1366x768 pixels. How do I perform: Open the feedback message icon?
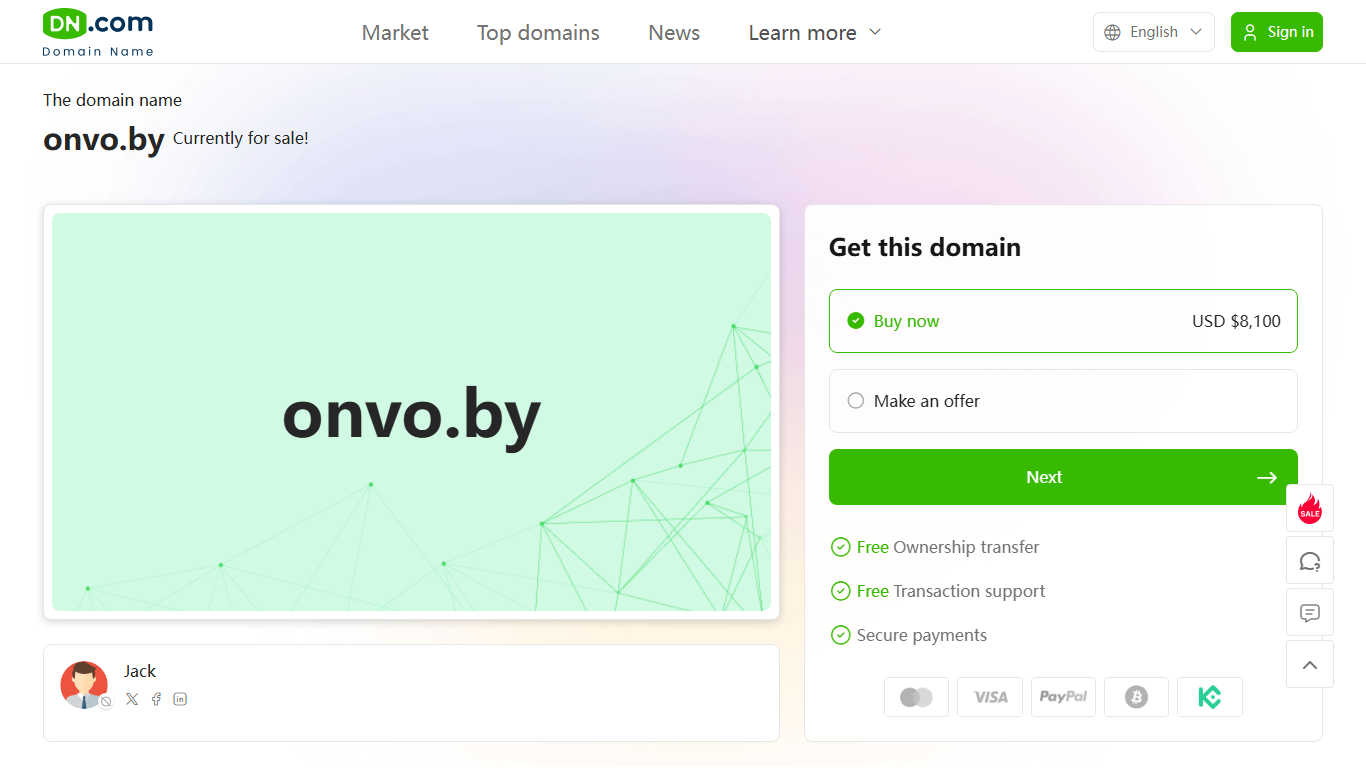1310,612
